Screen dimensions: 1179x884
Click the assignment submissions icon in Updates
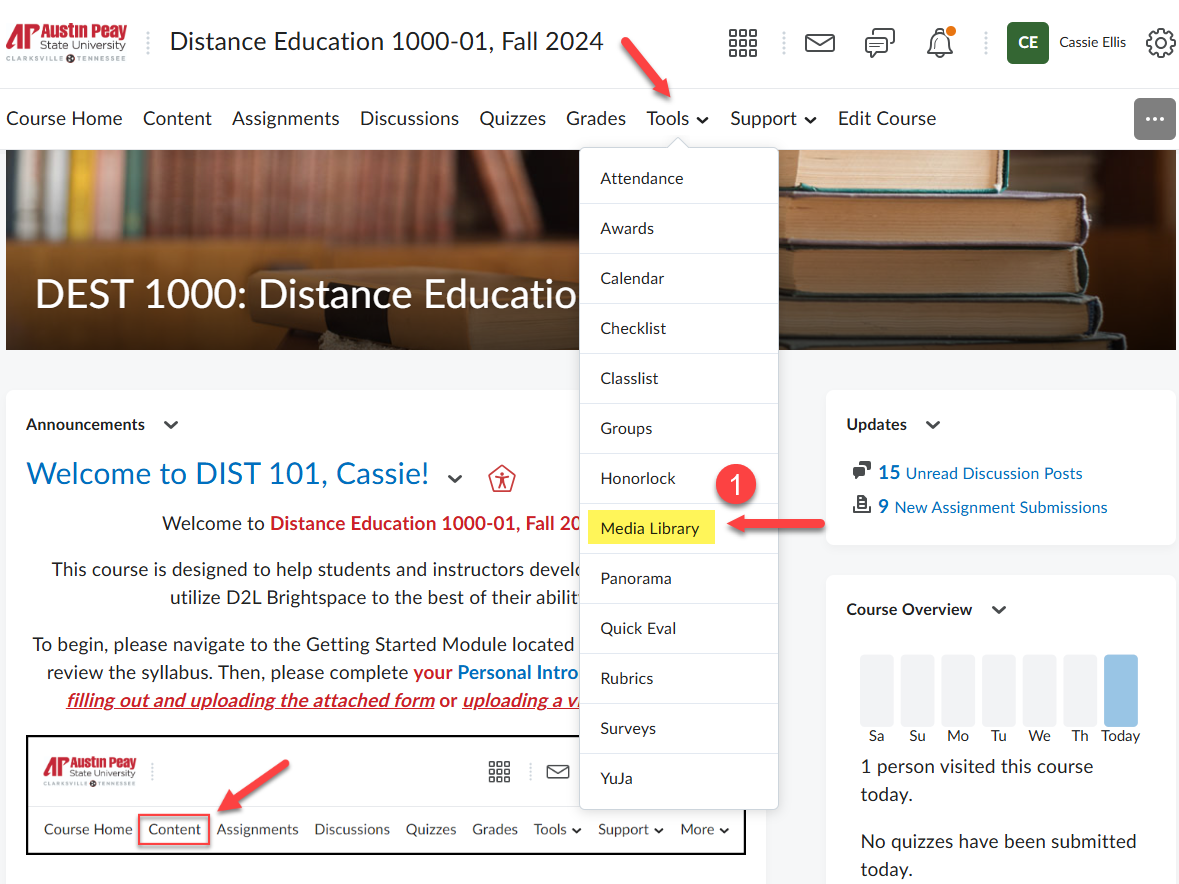(862, 506)
